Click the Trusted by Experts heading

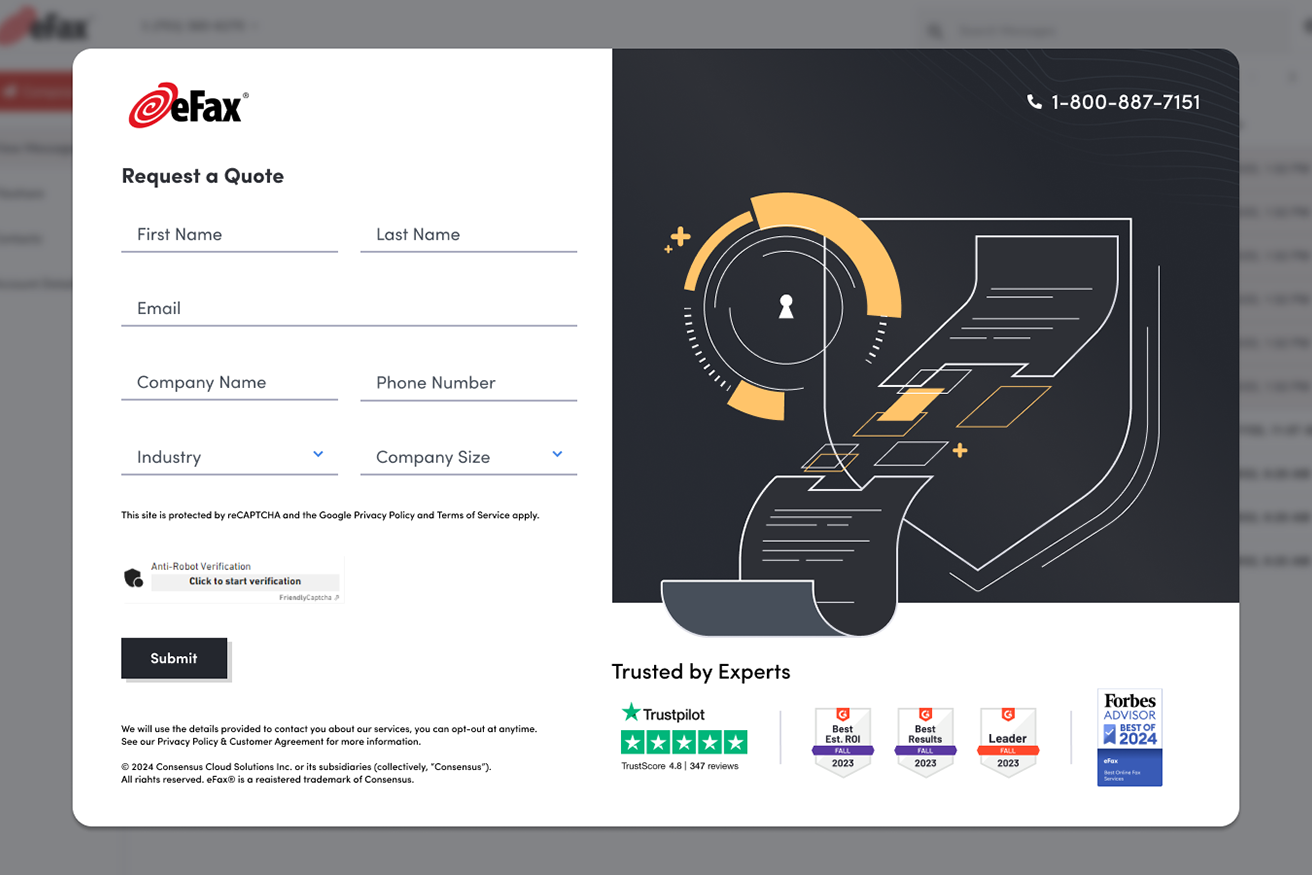[x=701, y=672]
